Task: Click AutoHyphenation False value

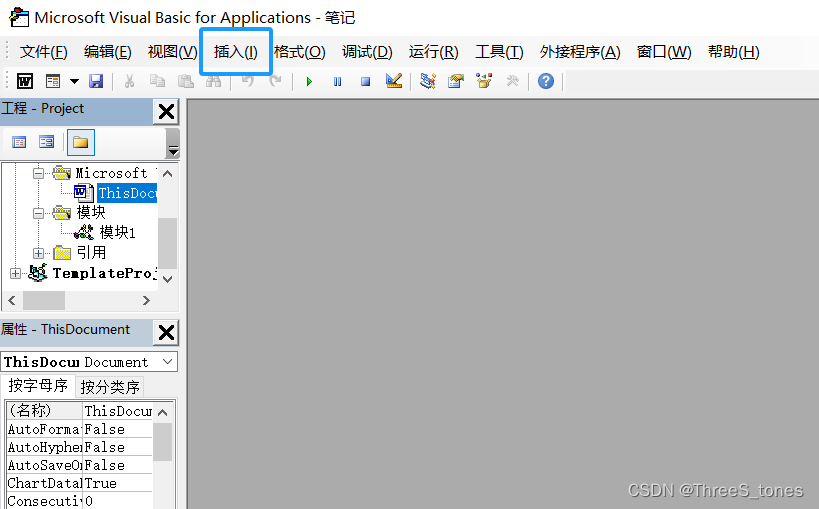Action: (x=118, y=447)
